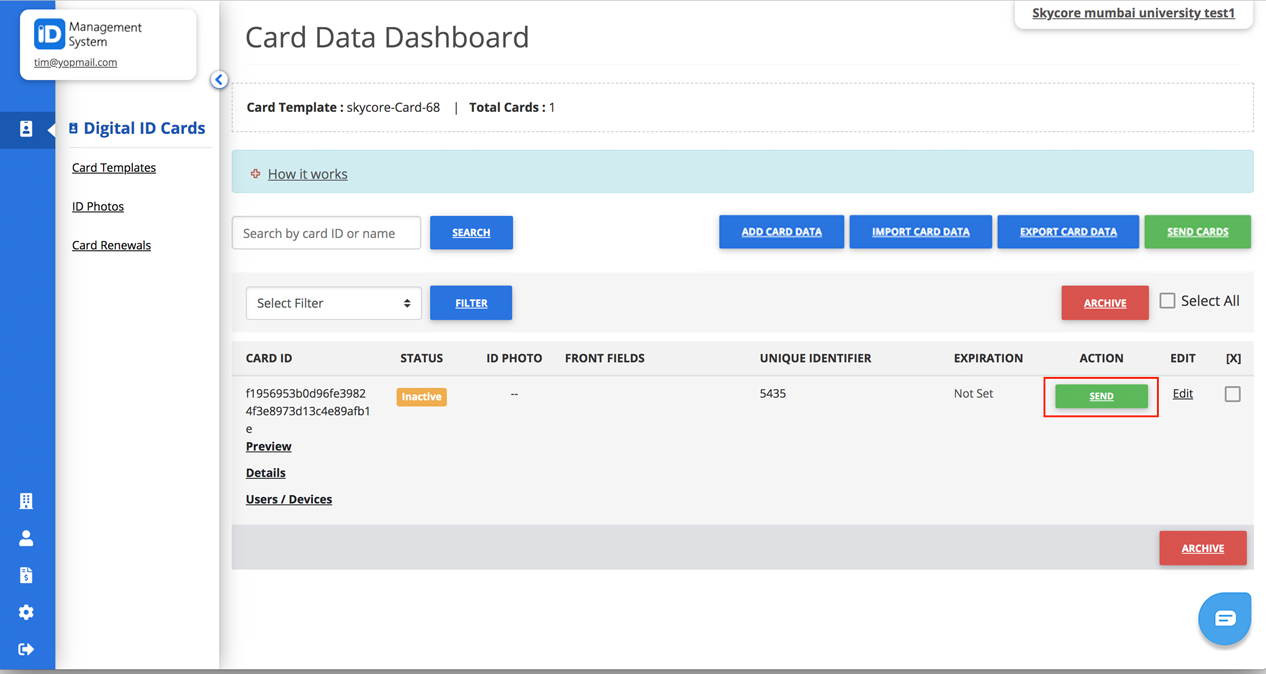Click EXPORT CARD DATA button
The width and height of the screenshot is (1266, 674).
tap(1068, 232)
